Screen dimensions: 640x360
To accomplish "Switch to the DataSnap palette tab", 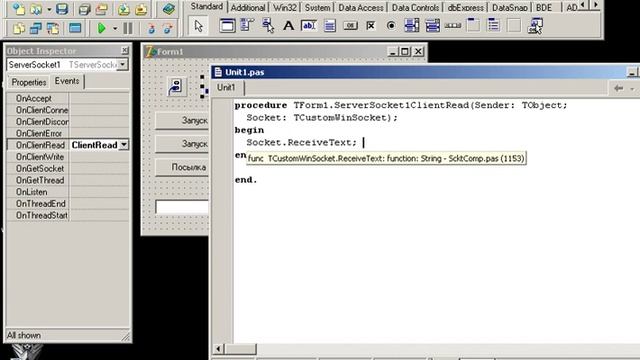I will (x=509, y=8).
